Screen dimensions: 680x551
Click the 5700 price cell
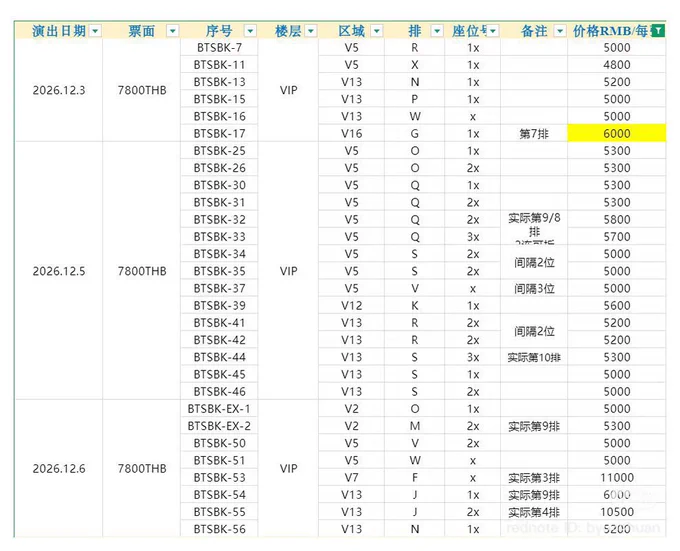pos(617,237)
